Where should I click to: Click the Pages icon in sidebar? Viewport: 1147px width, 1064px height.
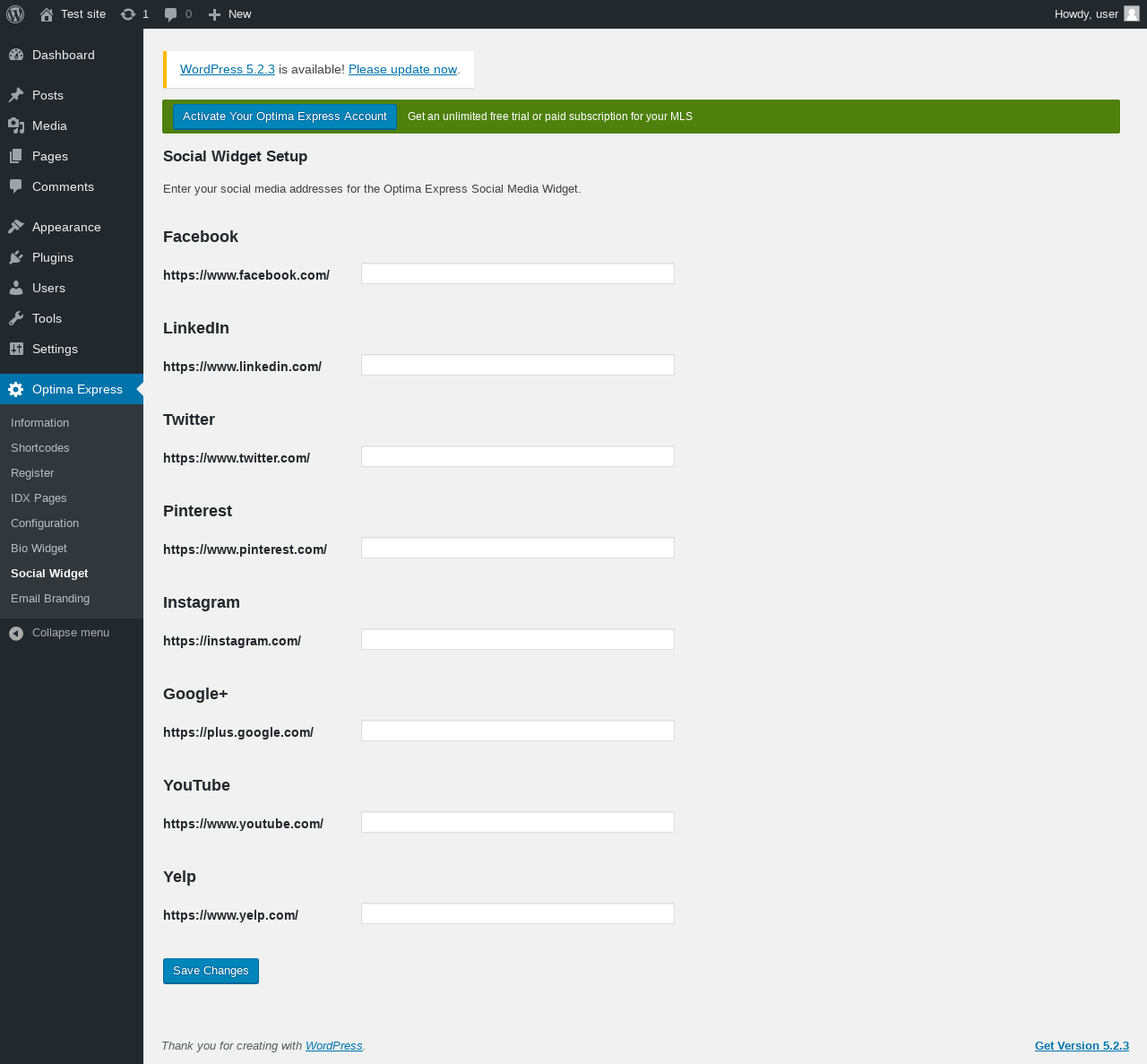pyautogui.click(x=16, y=156)
